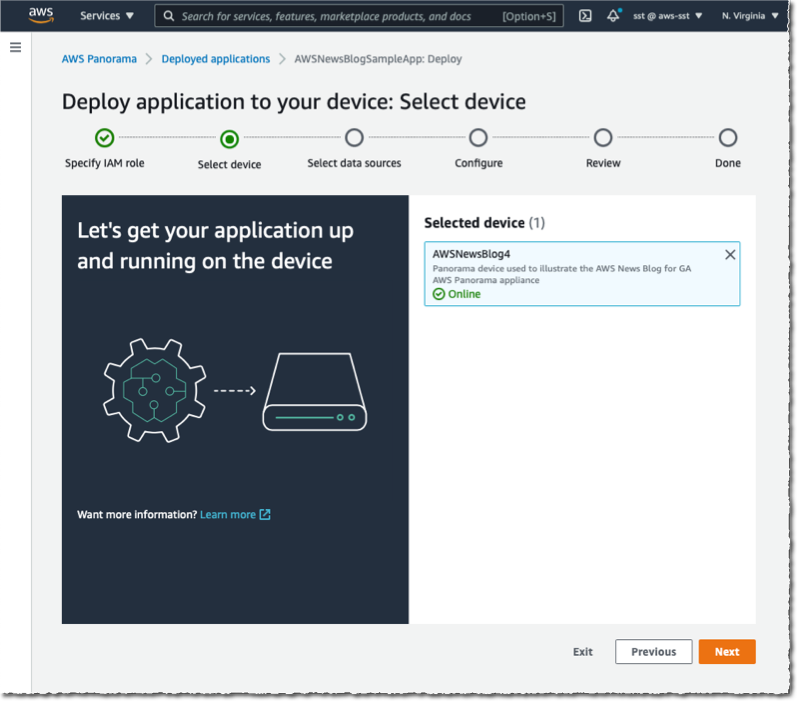This screenshot has width=798, height=702.
Task: Click the gear with circuit illustration
Action: [155, 390]
